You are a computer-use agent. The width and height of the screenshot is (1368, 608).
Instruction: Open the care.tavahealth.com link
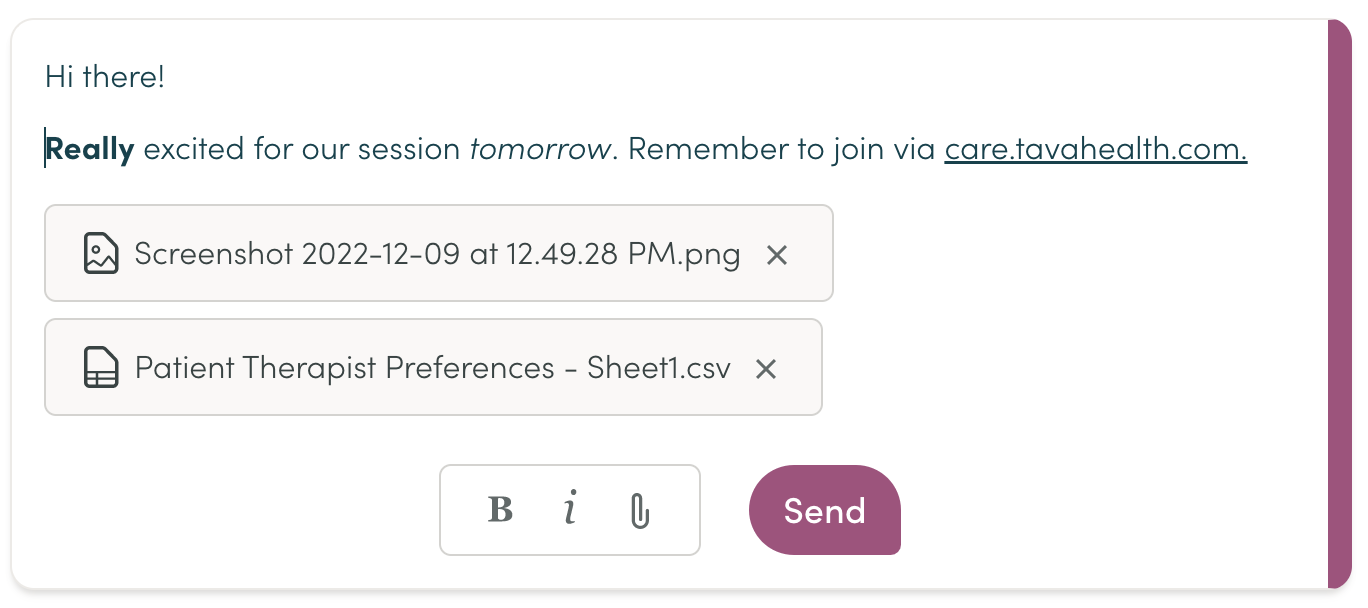tap(1096, 150)
